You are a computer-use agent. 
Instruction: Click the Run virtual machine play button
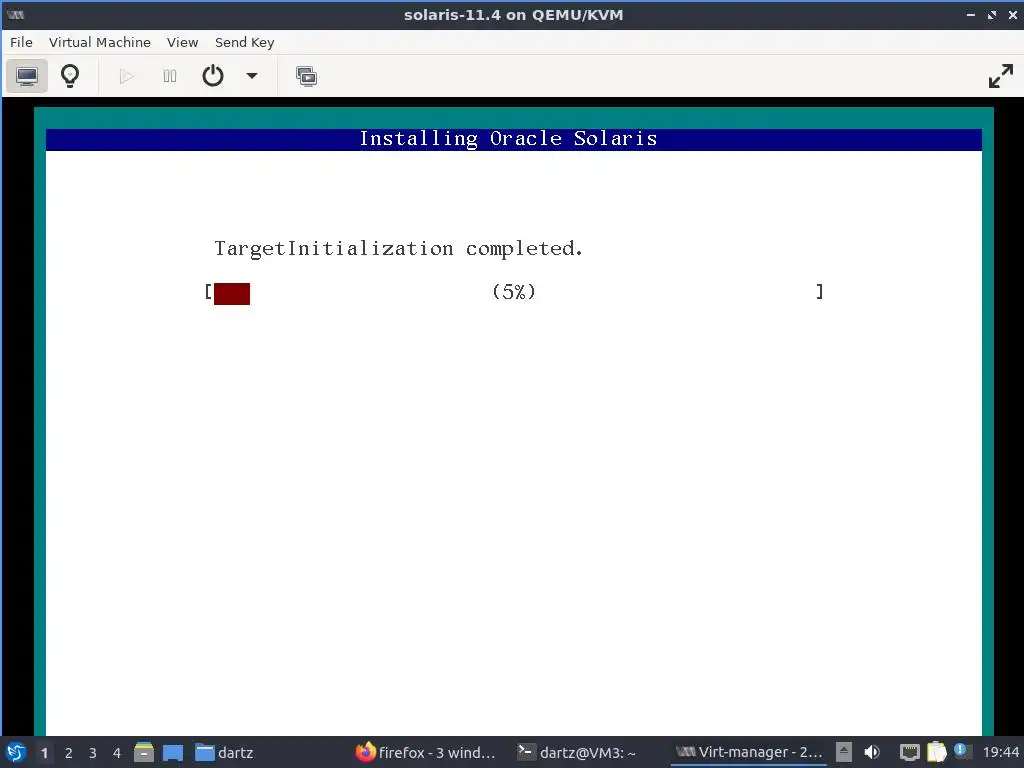[127, 76]
